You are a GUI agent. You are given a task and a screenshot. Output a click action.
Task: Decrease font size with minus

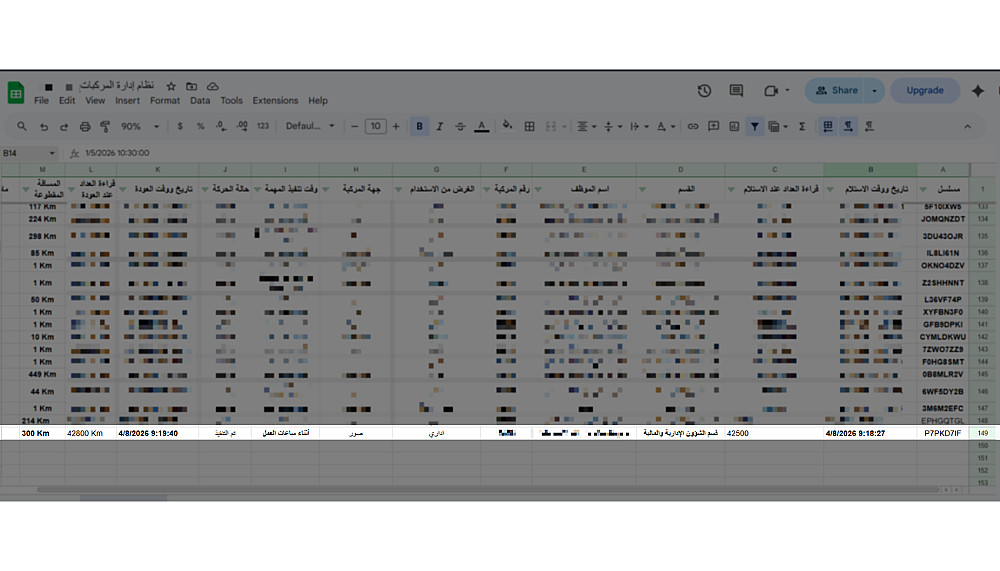(355, 126)
